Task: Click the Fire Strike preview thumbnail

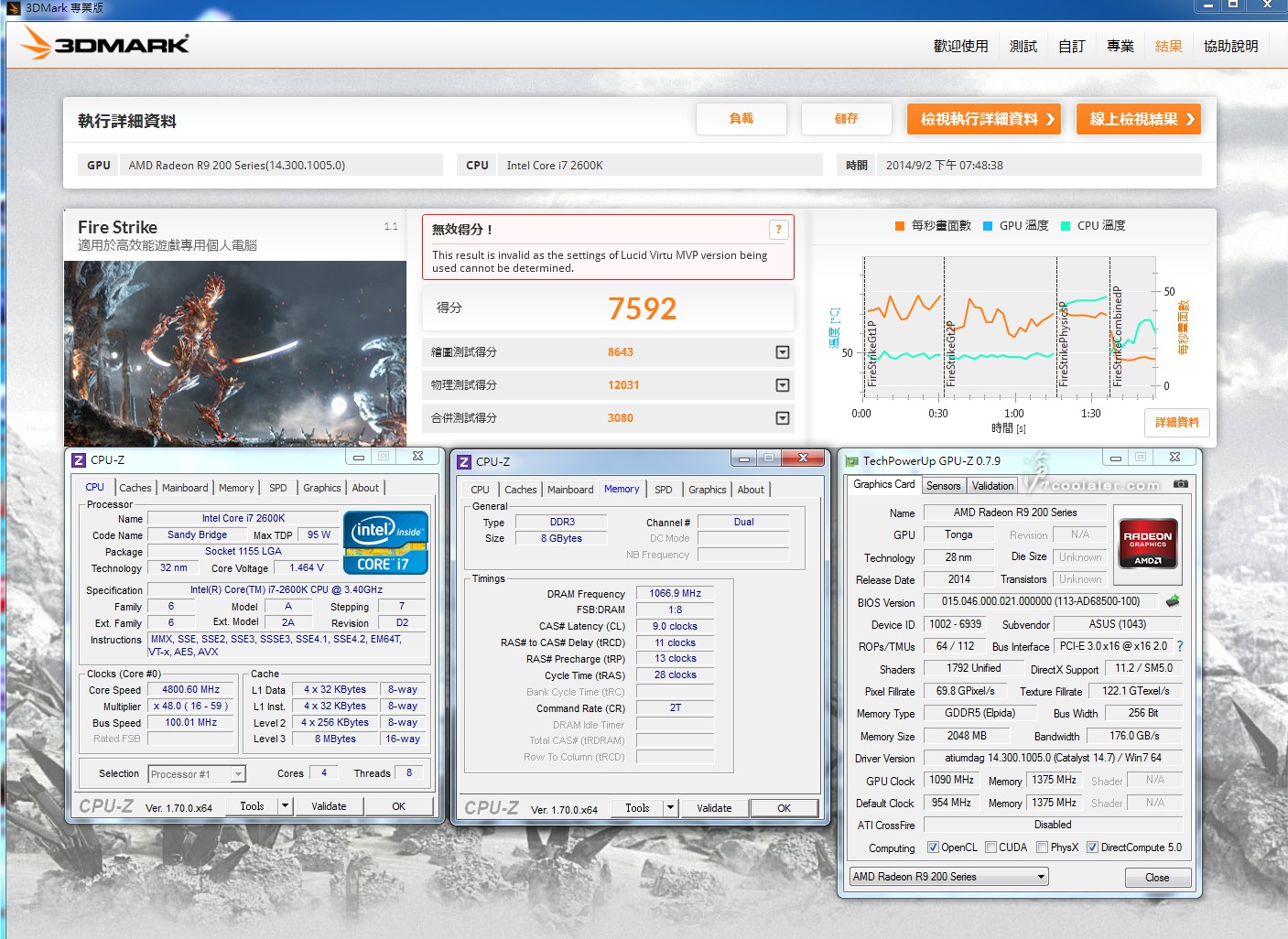Action: [x=235, y=353]
